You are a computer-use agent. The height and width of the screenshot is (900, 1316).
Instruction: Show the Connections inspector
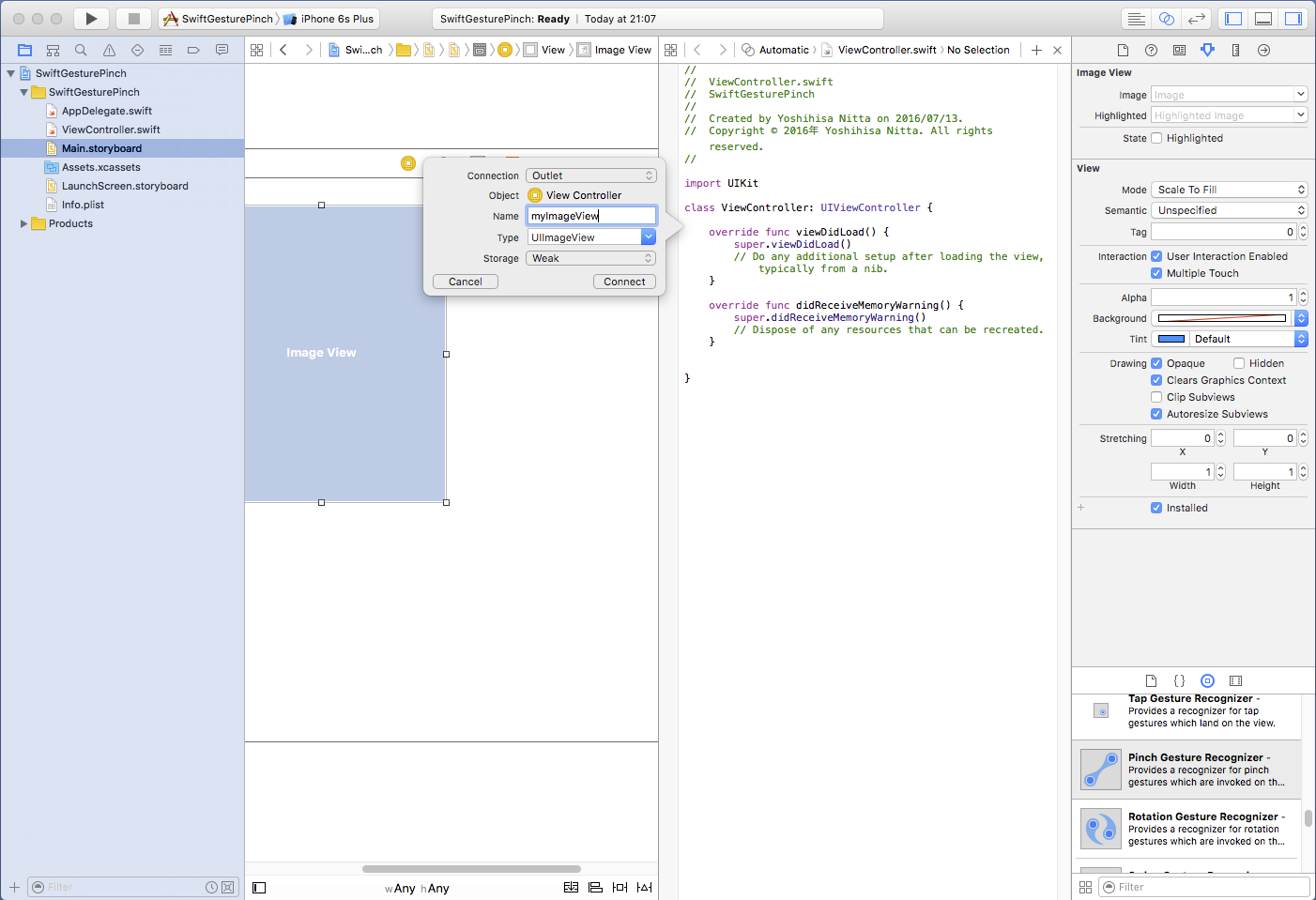coord(1263,50)
